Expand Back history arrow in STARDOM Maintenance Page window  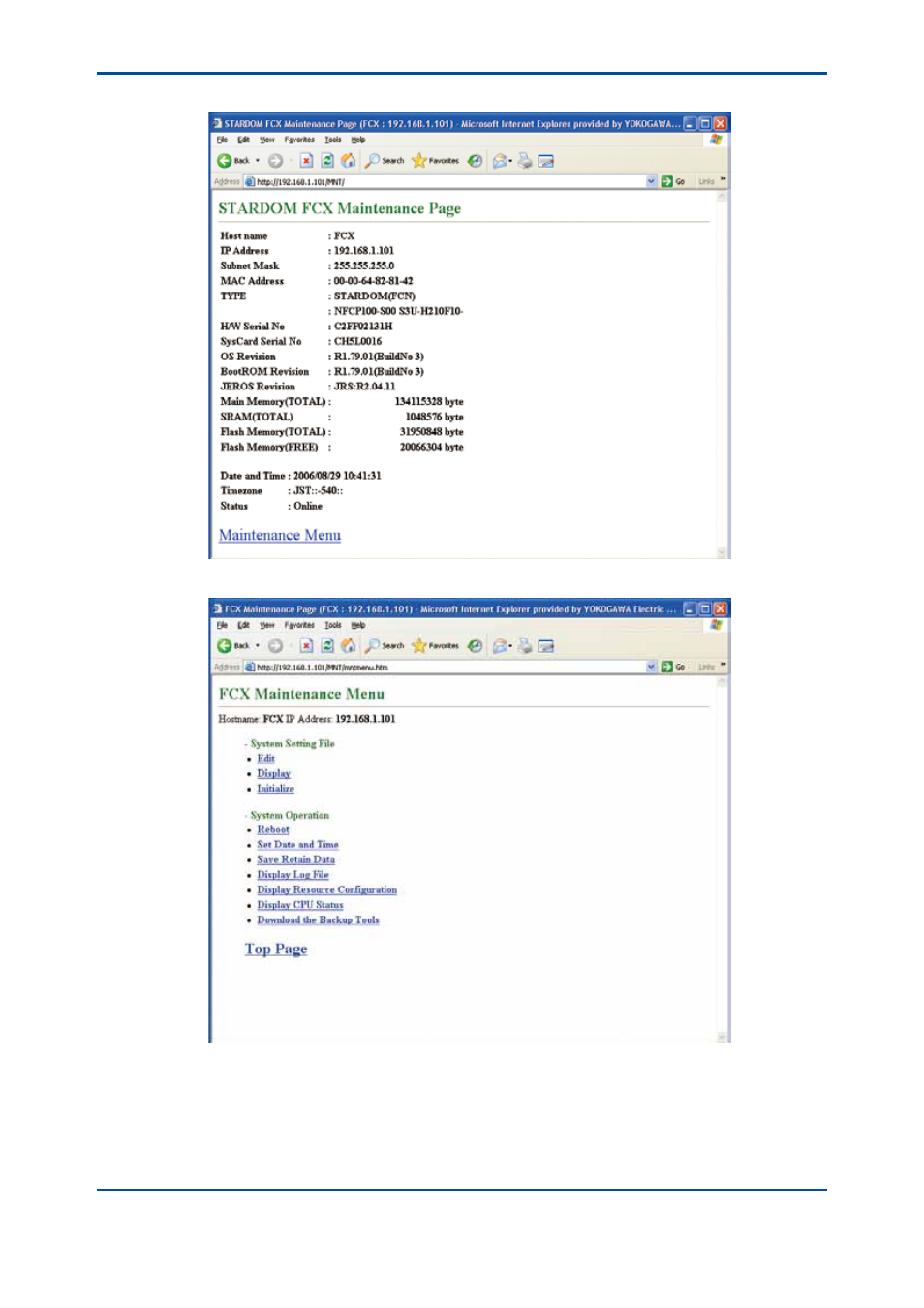258,161
